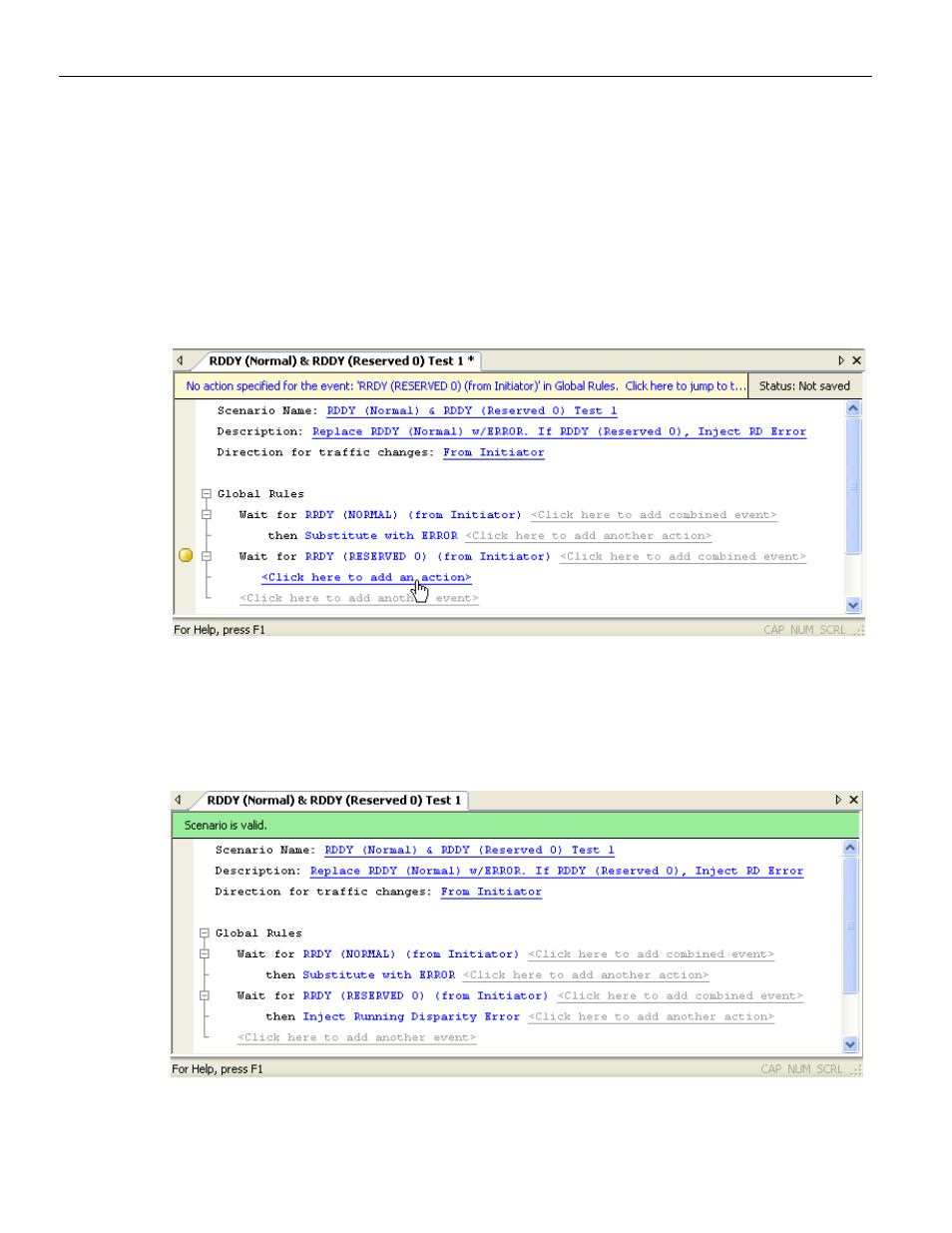
Task: Click 'For Help, press F1' in upper status bar
Action: click(220, 630)
